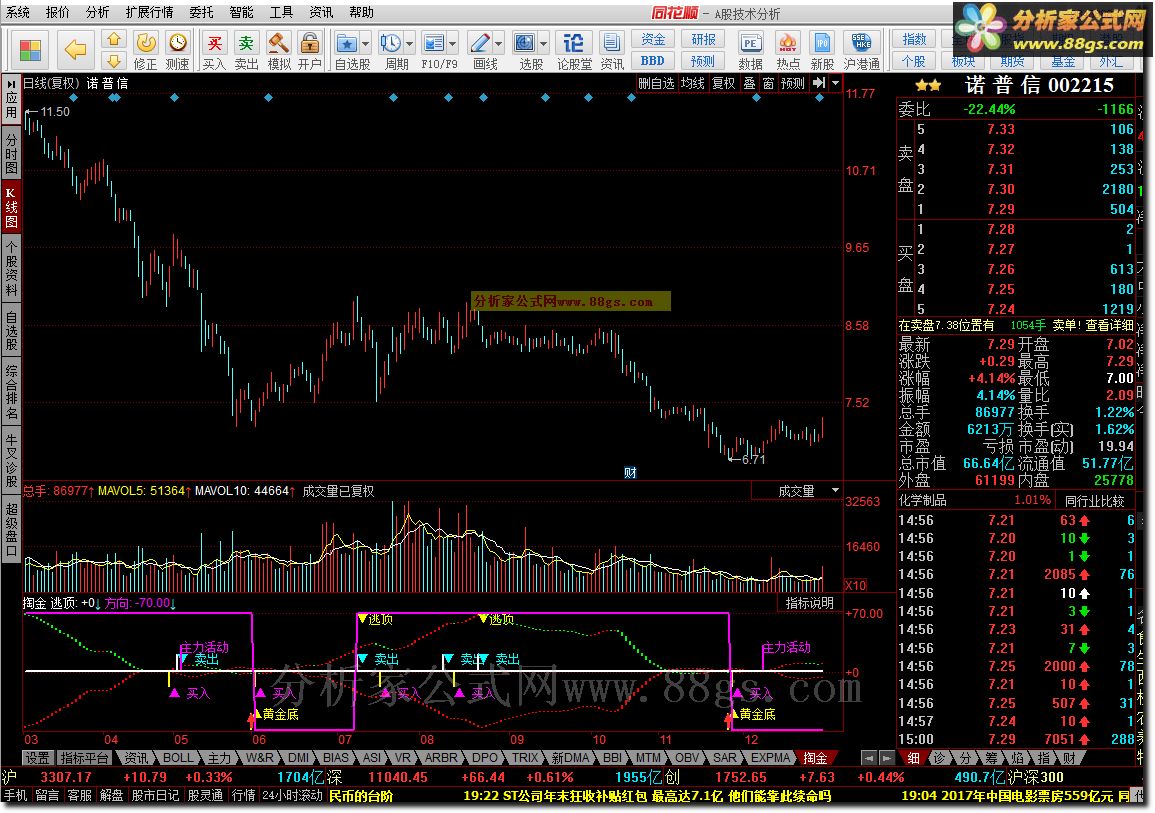Open the 扩展行情 menu
Viewport: 1155px width, 813px height.
[x=150, y=13]
